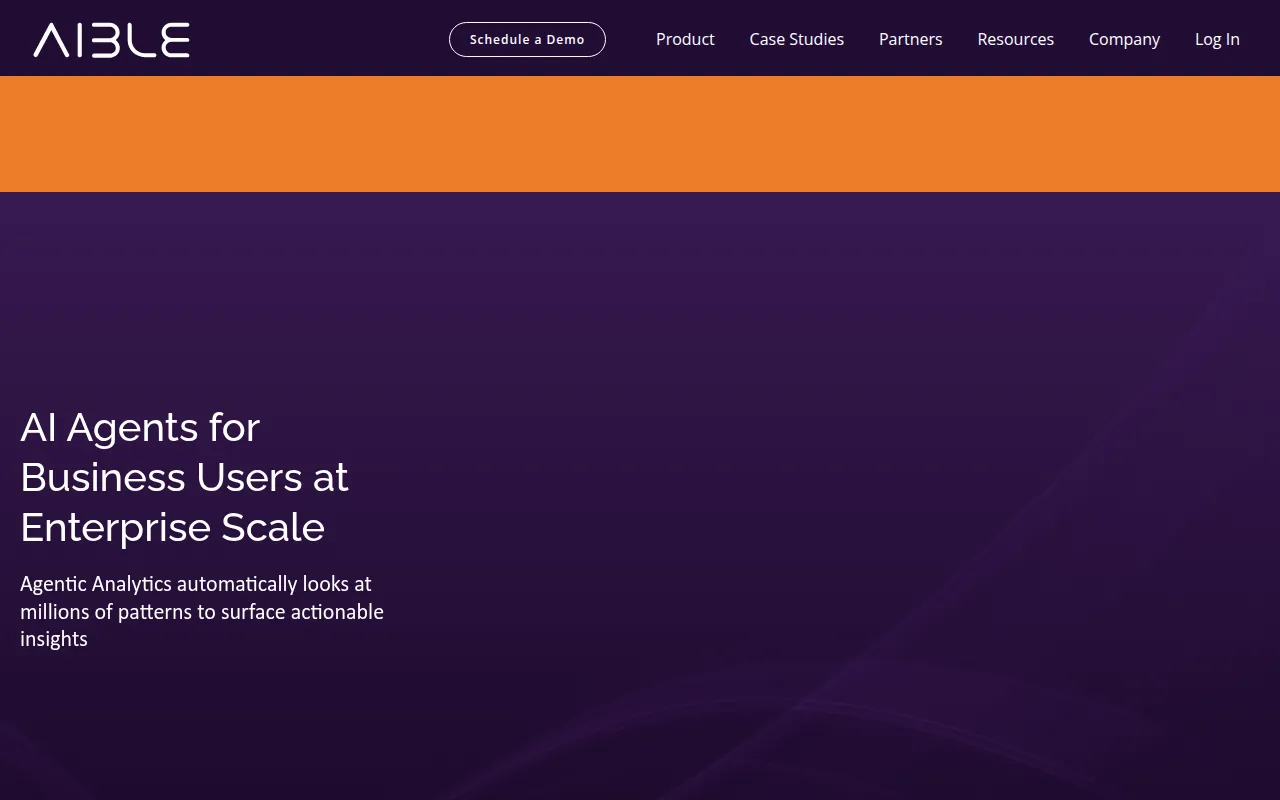Open the Resources menu
Image resolution: width=1280 pixels, height=800 pixels.
point(1016,39)
